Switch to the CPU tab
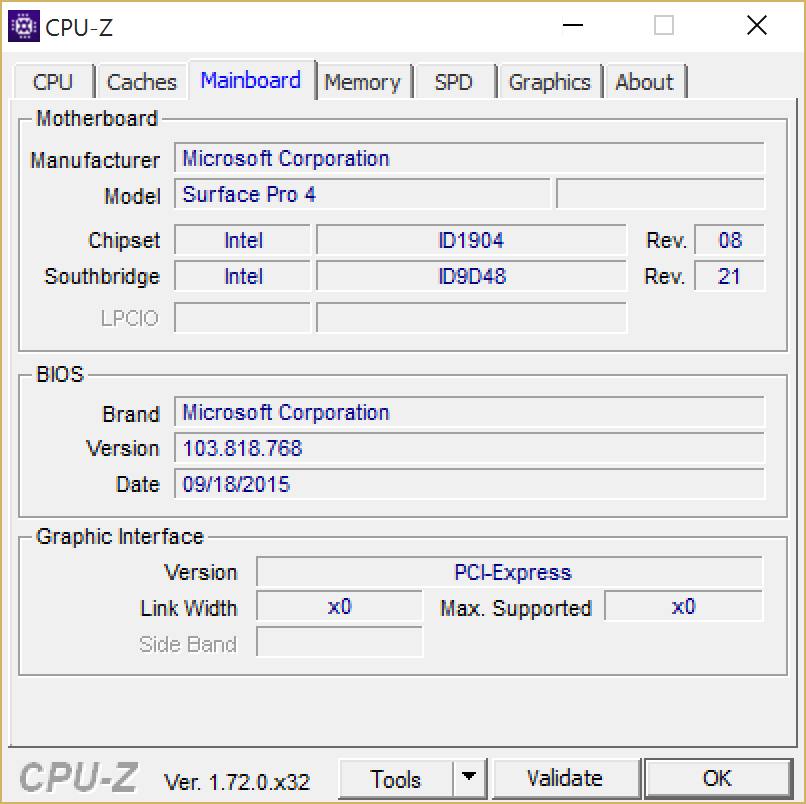This screenshot has width=806, height=804. click(53, 82)
